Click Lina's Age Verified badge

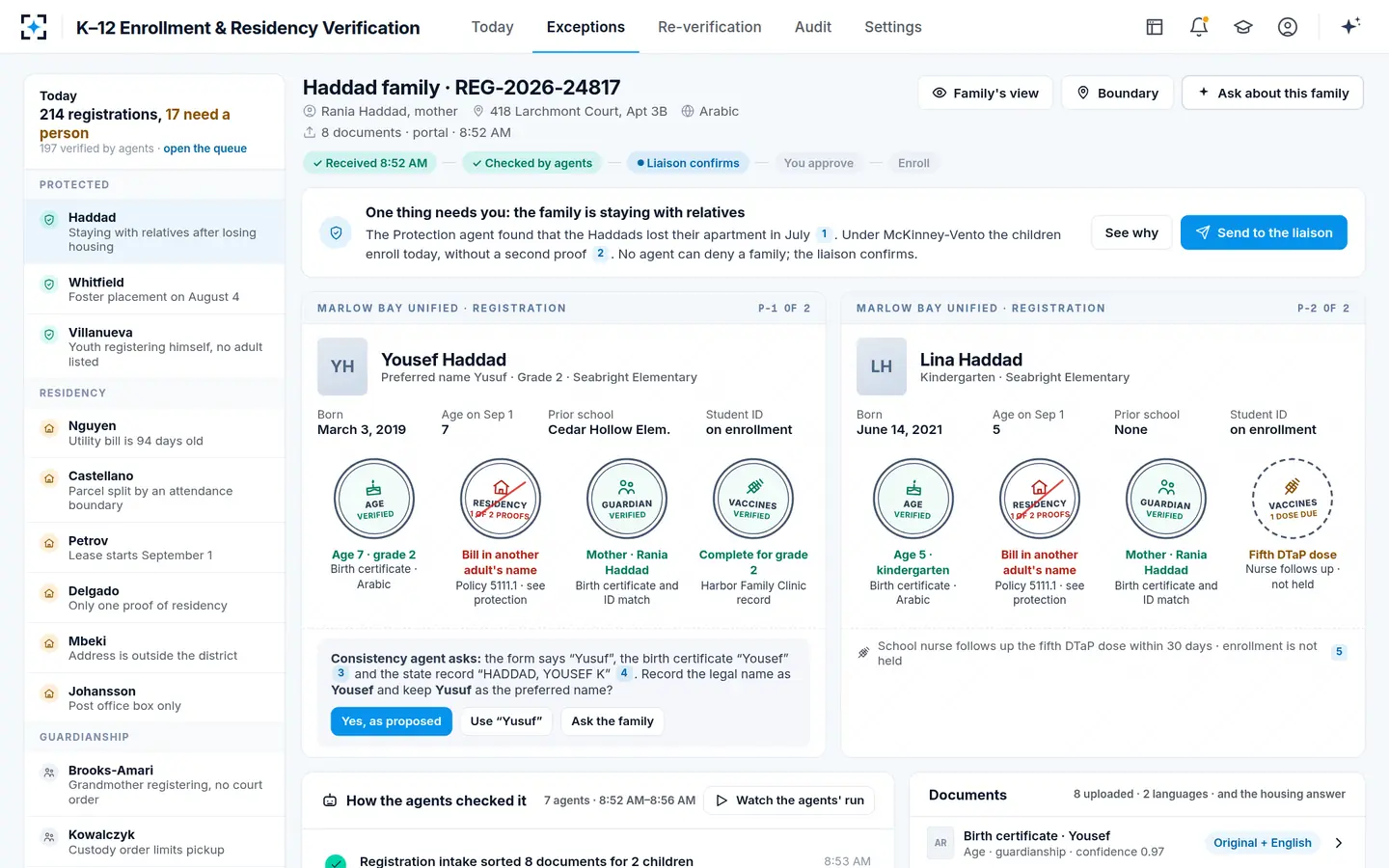(x=912, y=499)
